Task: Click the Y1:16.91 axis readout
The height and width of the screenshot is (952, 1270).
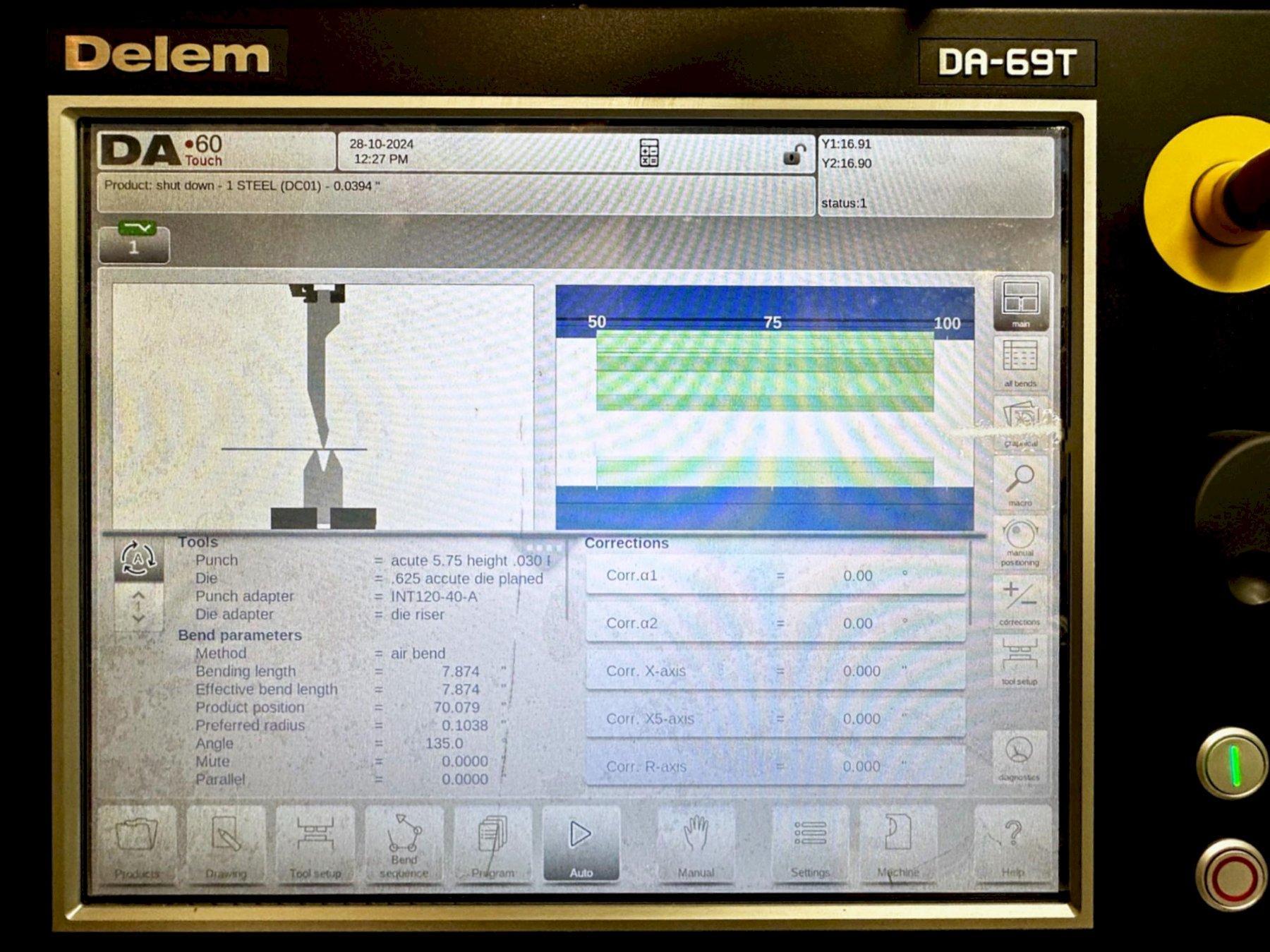Action: click(x=846, y=144)
